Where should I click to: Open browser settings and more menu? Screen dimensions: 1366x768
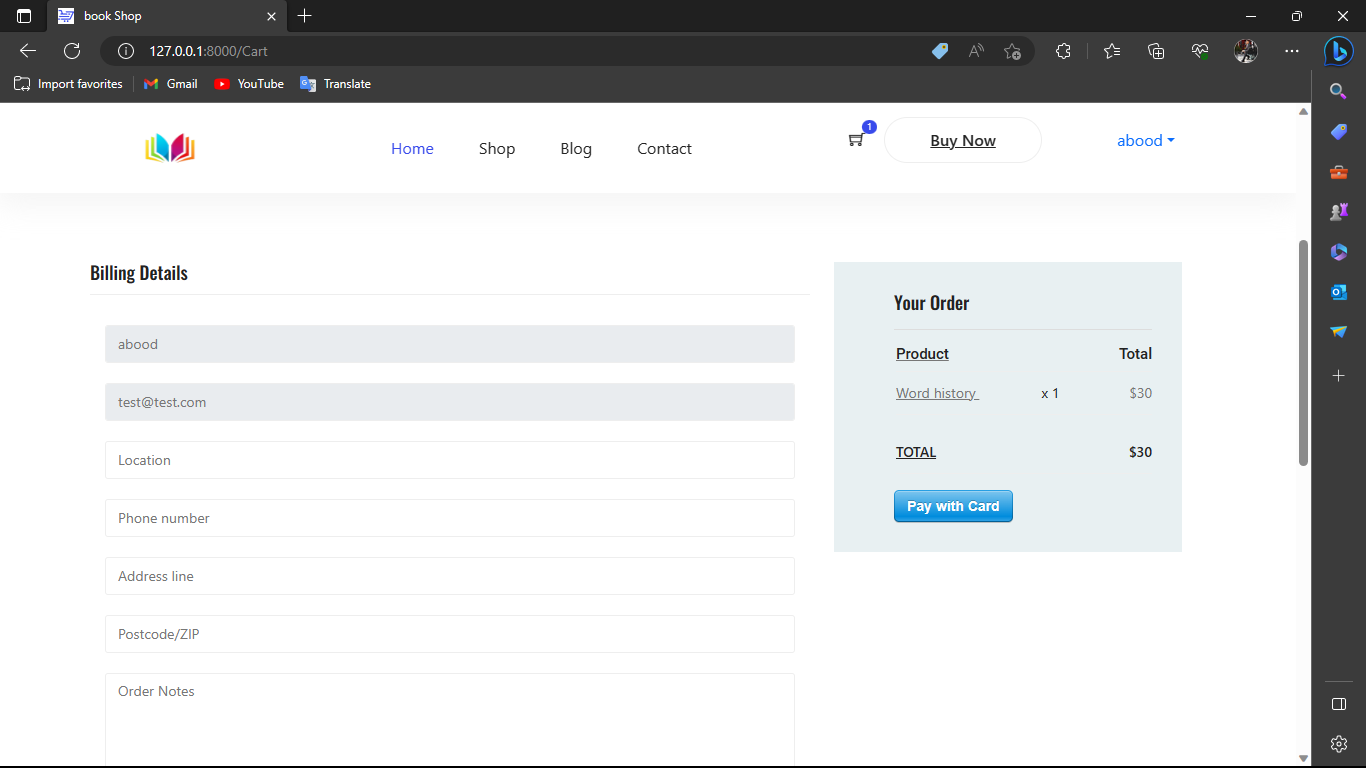(1292, 51)
